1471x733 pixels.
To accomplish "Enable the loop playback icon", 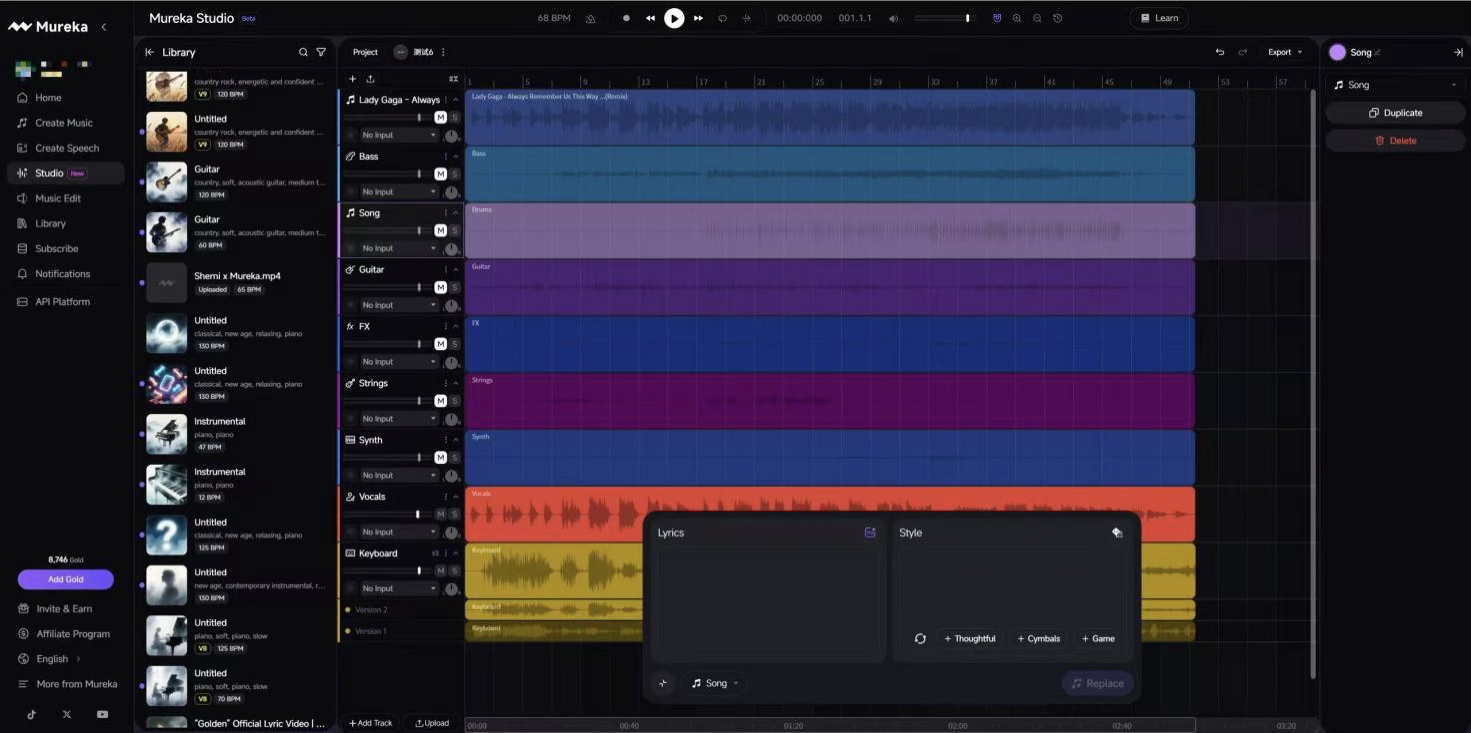I will pos(722,18).
